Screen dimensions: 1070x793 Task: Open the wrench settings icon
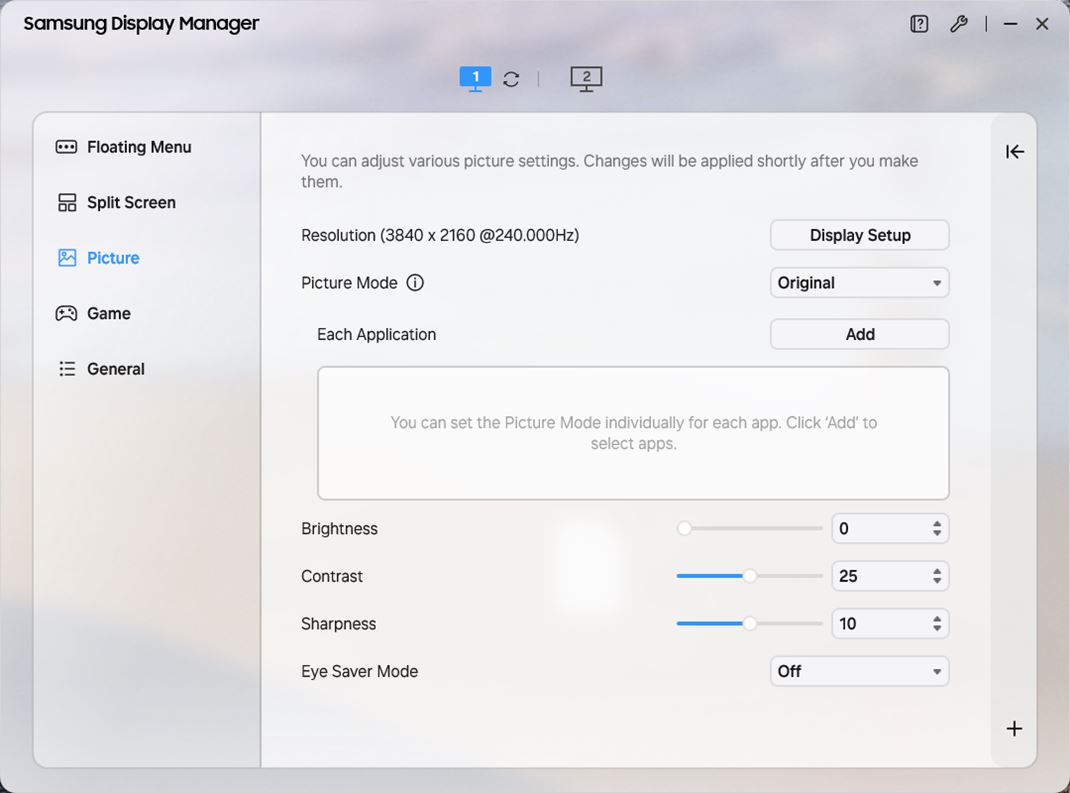click(959, 24)
